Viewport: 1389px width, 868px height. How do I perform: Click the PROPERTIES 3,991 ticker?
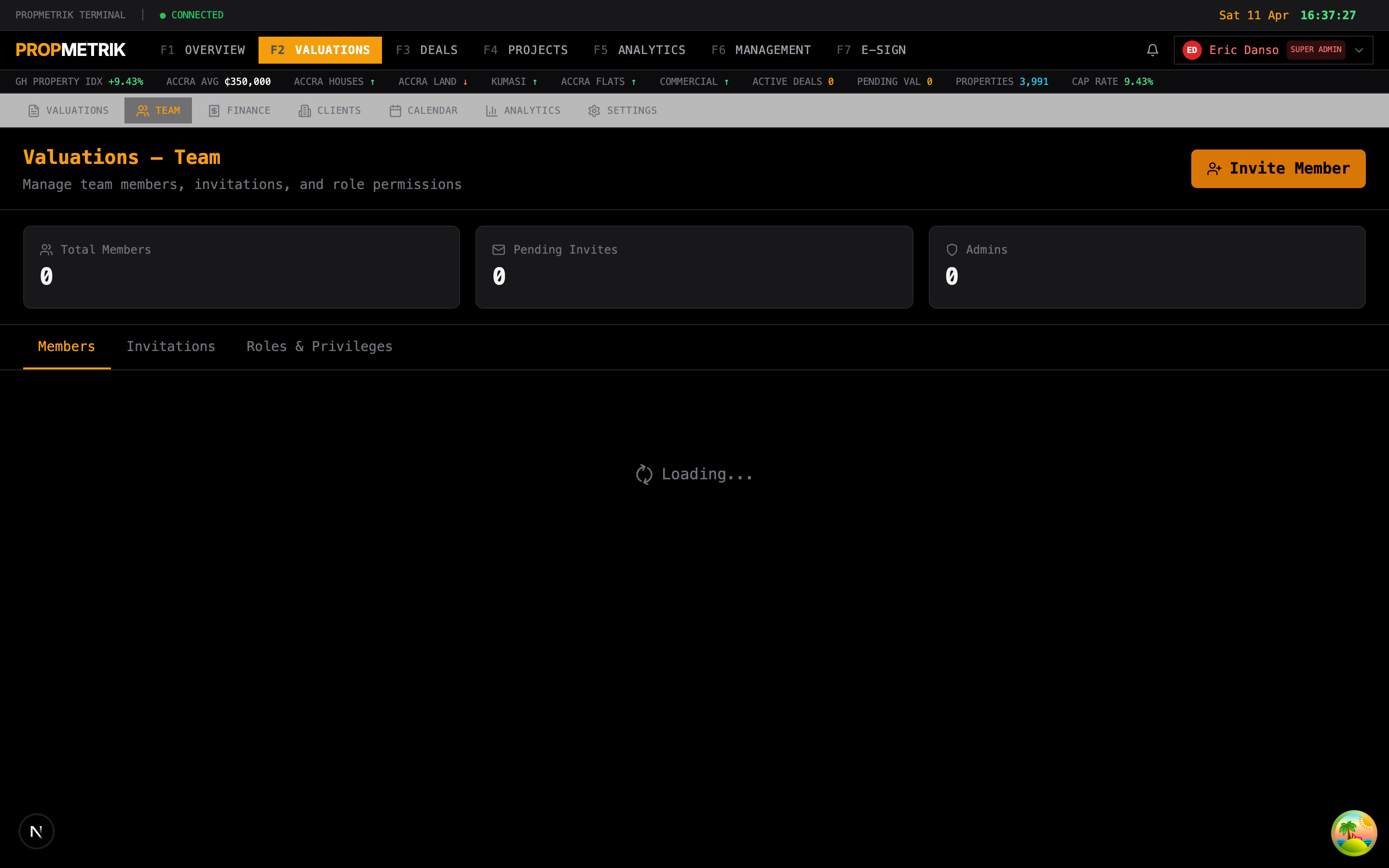click(1002, 81)
